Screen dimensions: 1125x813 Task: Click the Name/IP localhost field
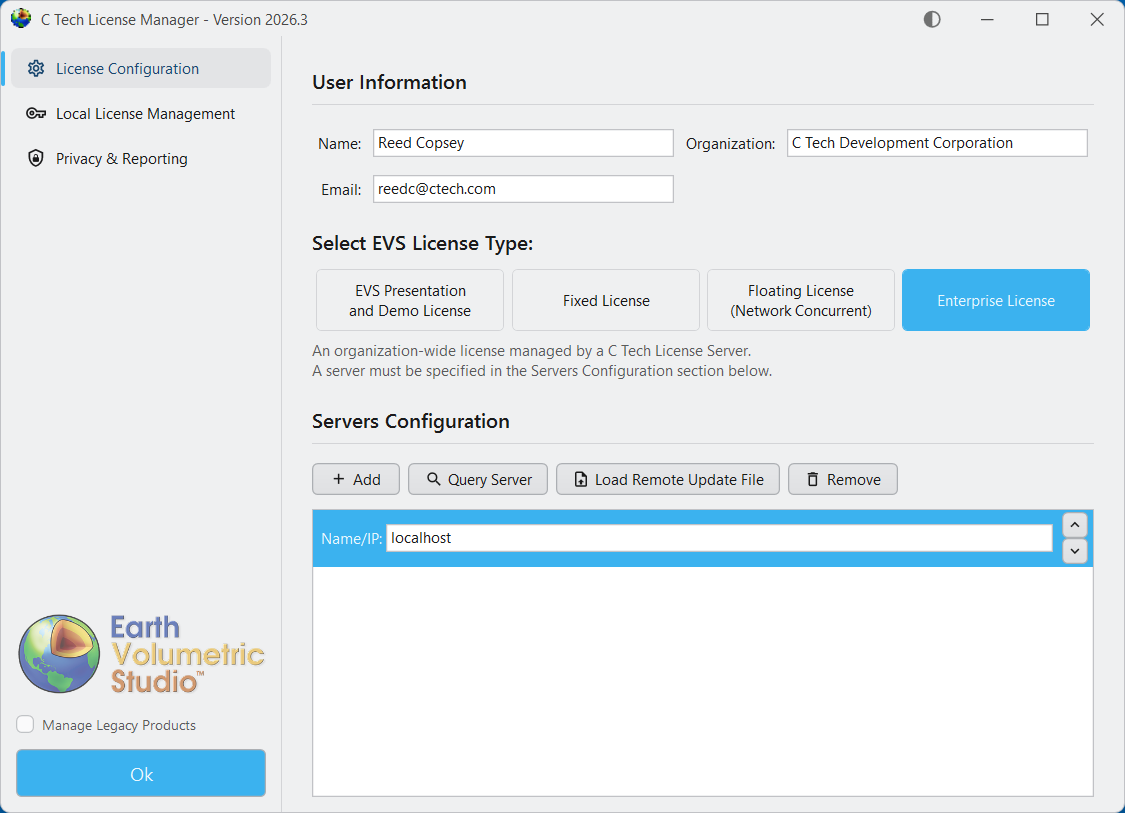click(x=718, y=537)
